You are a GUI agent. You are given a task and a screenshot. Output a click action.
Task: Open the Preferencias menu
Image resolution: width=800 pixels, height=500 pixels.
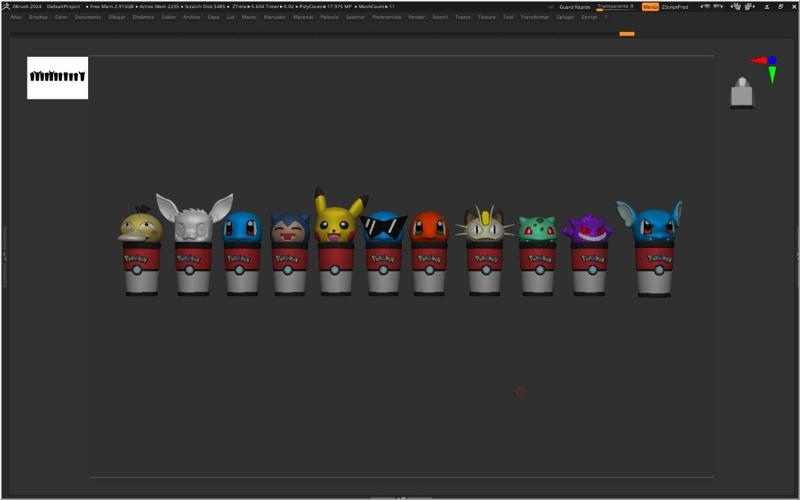(386, 17)
